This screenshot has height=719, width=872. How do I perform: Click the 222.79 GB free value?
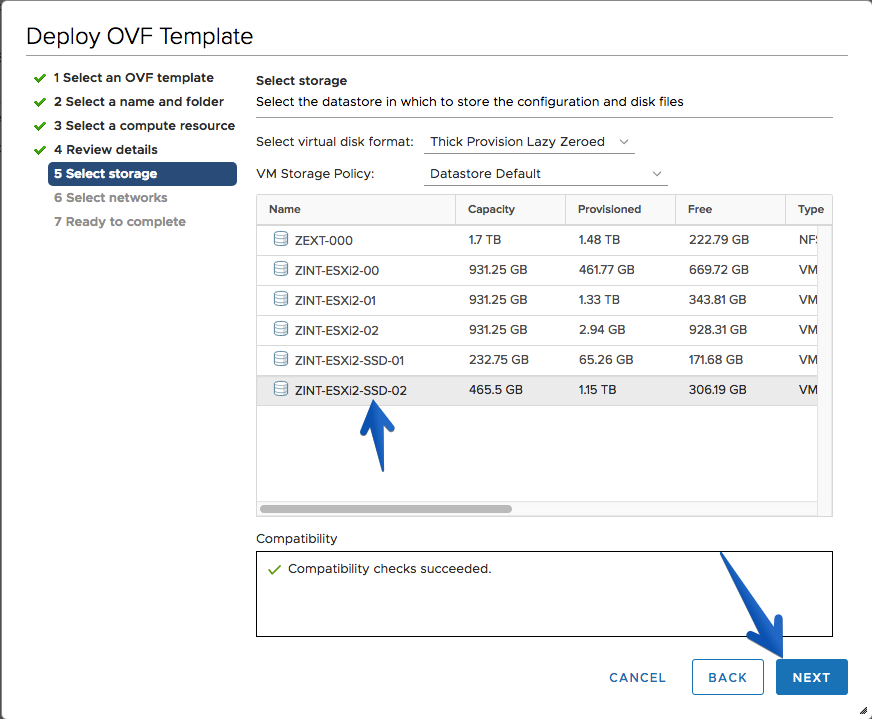tap(719, 240)
